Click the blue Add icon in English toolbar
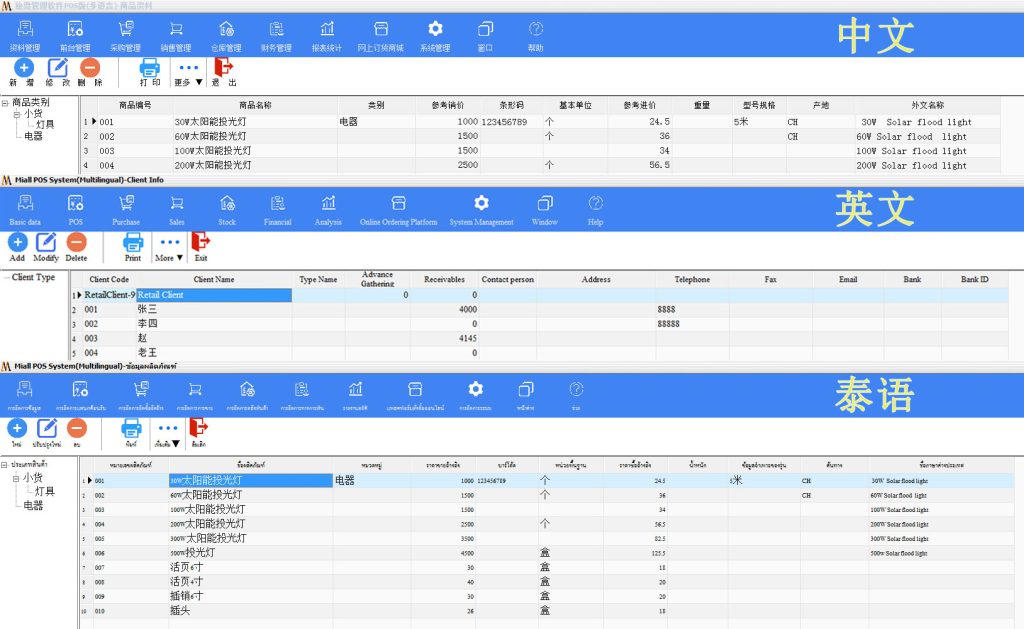The width and height of the screenshot is (1024, 629). coord(18,242)
